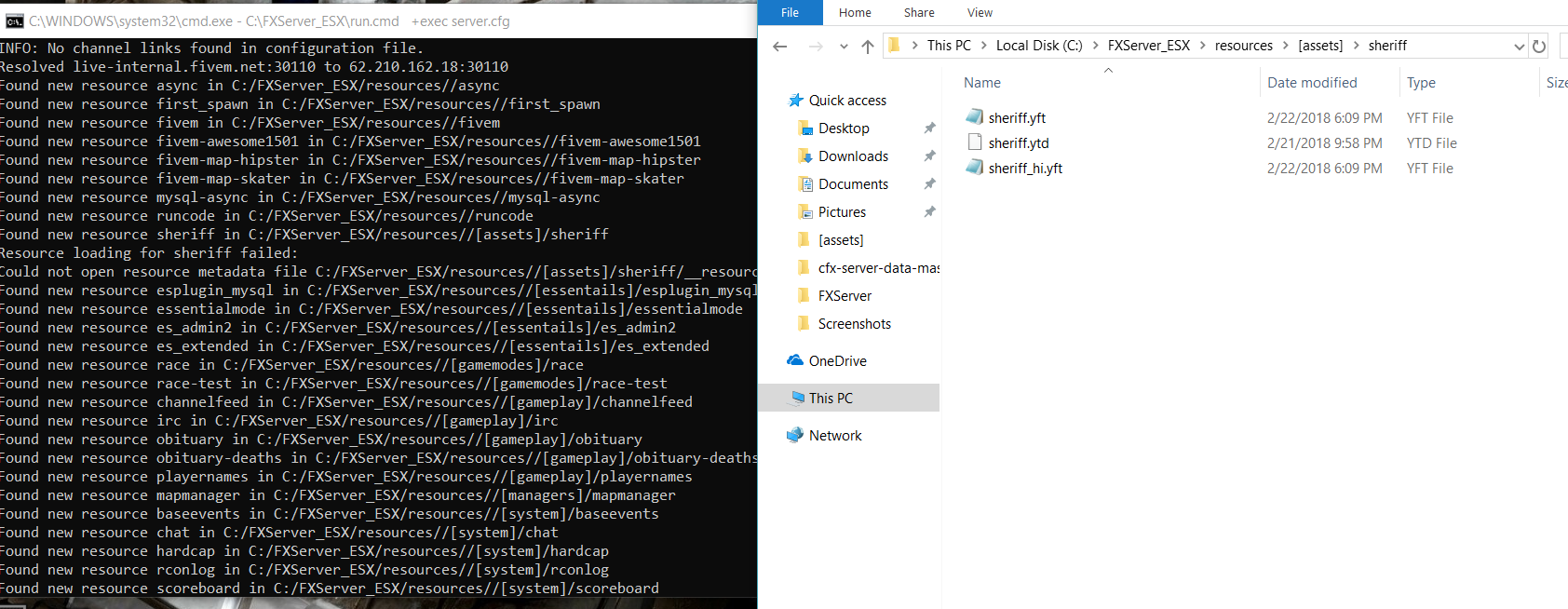Select the sheriff.ytd filename

[x=1019, y=143]
